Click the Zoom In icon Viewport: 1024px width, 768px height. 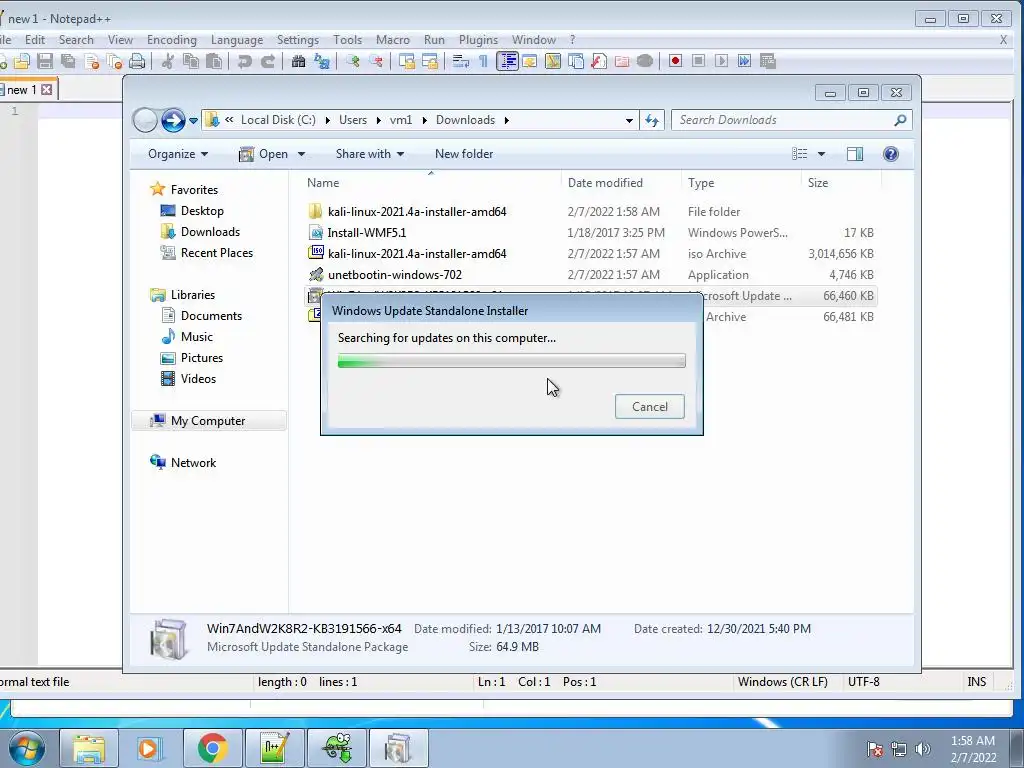(x=353, y=61)
